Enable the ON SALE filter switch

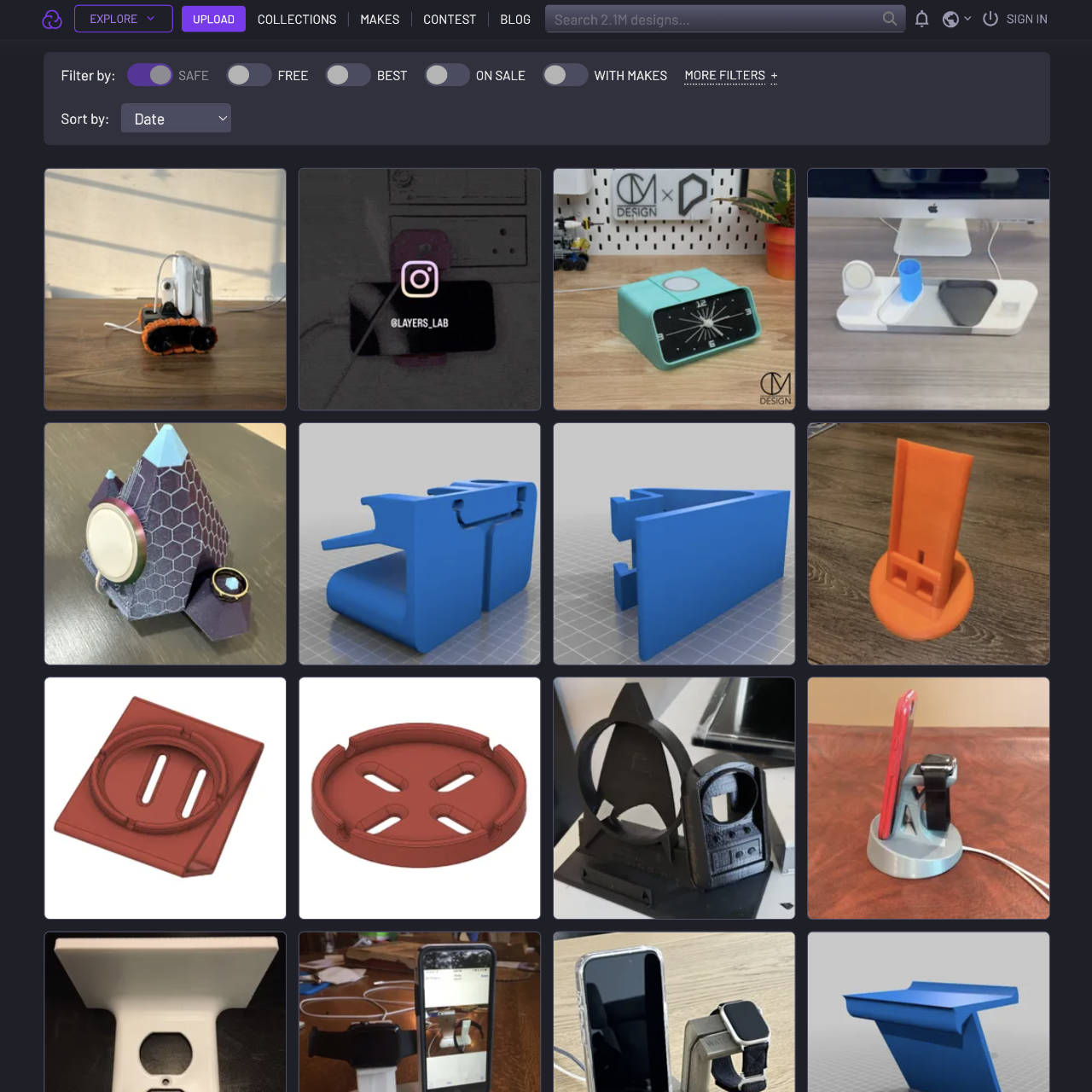pos(447,75)
